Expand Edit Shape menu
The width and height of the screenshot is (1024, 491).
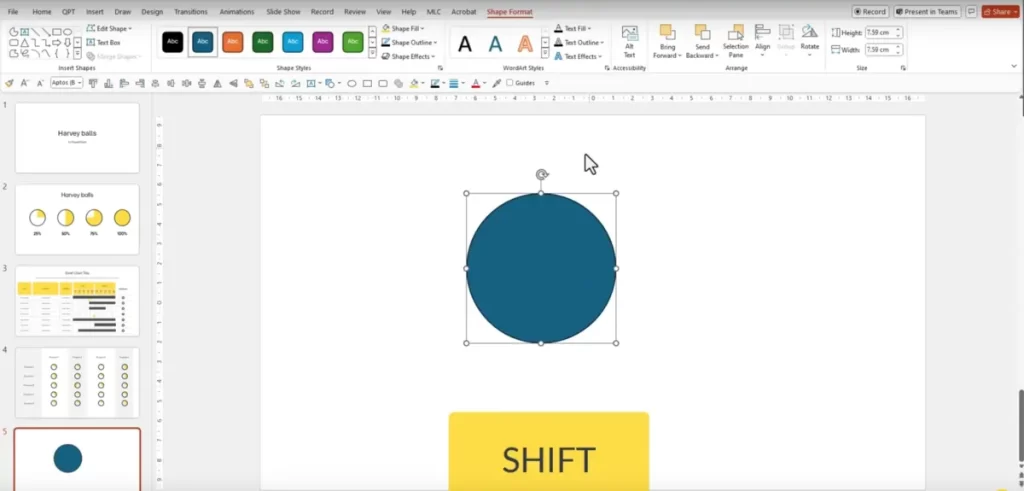[x=109, y=29]
